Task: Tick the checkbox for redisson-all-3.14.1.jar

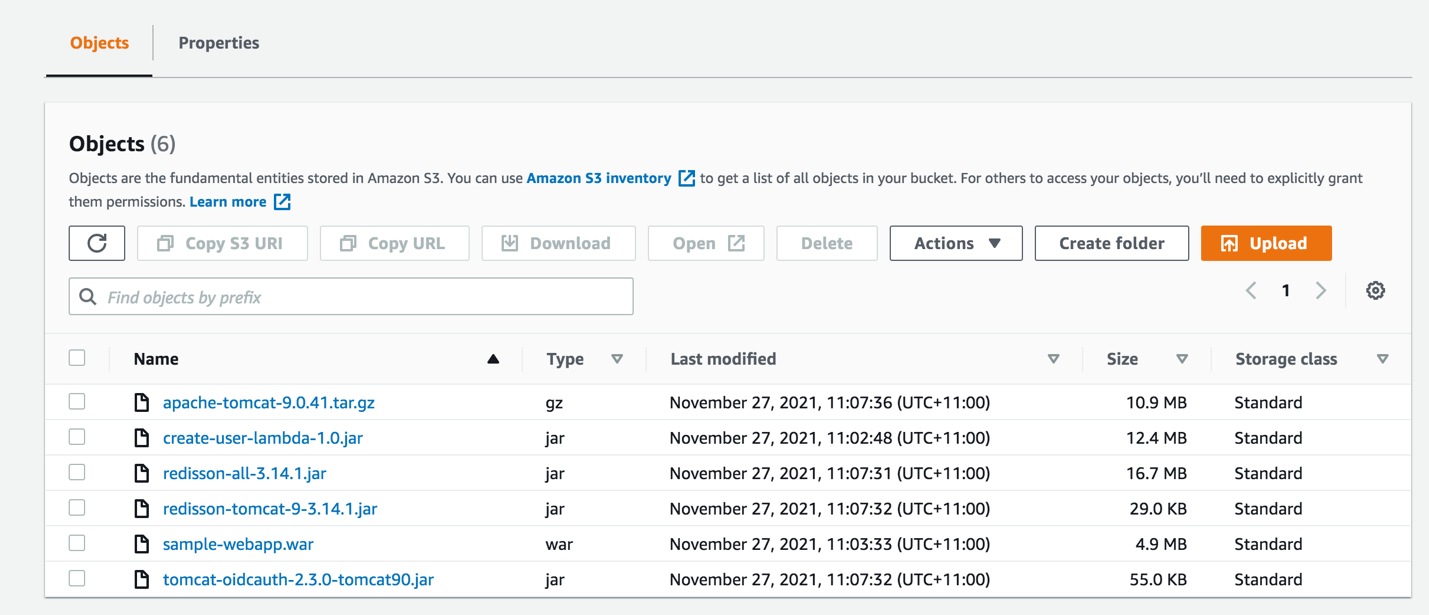Action: [77, 473]
